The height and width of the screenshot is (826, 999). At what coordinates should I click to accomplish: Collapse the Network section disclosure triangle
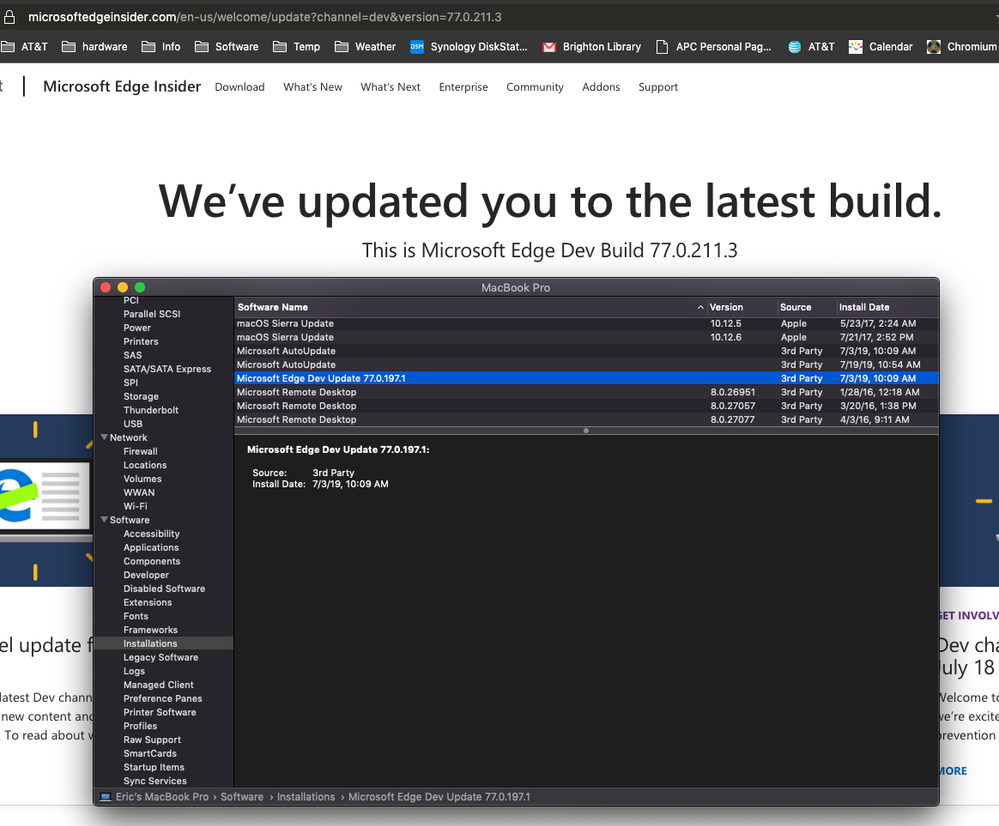pos(104,437)
